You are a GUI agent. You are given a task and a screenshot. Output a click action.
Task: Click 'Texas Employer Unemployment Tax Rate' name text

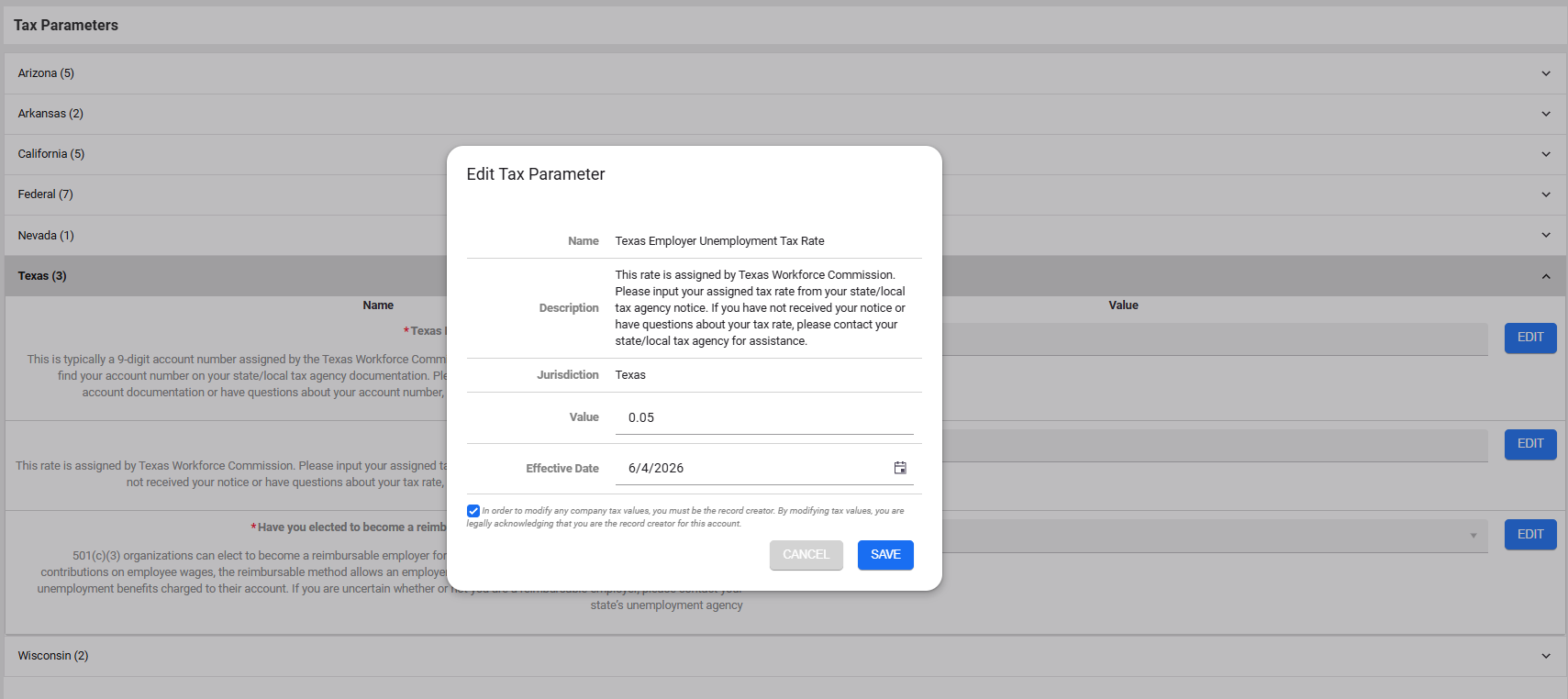[719, 241]
